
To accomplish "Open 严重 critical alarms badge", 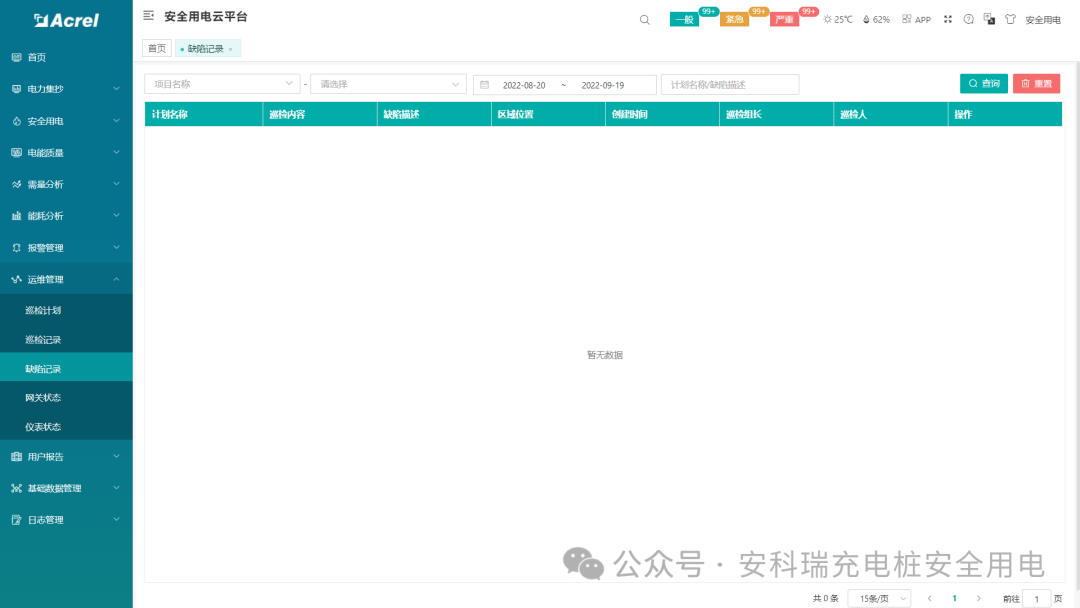I will tap(785, 20).
